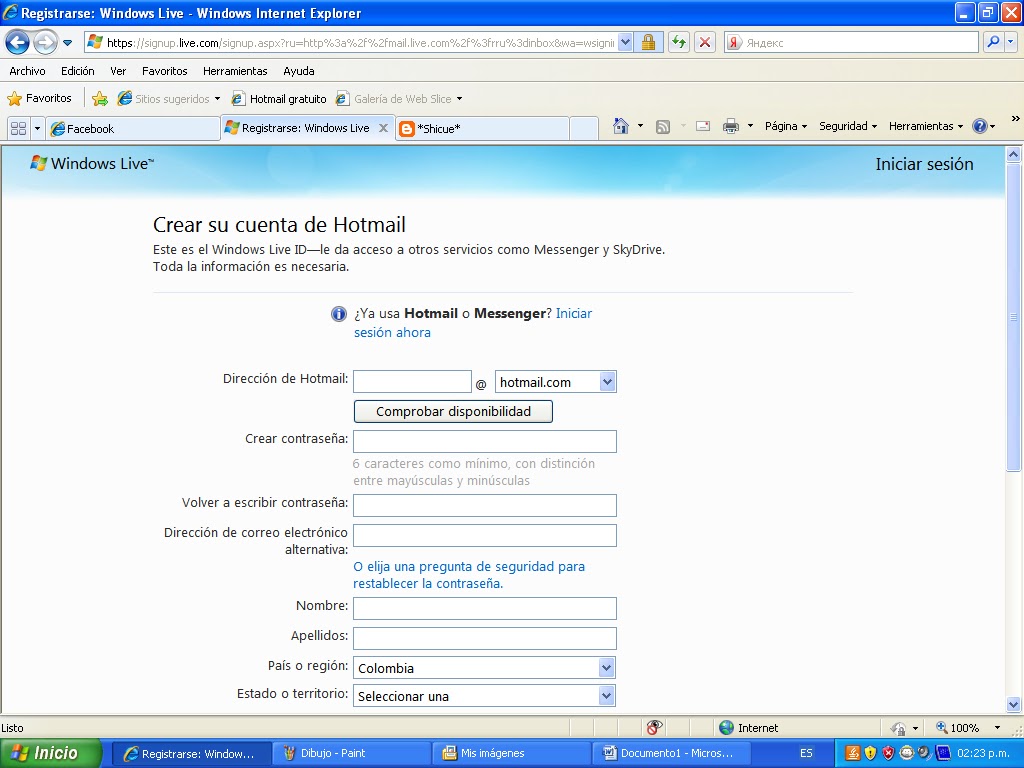Open Mis imágenes from the taskbar
Image resolution: width=1024 pixels, height=768 pixels.
511,753
